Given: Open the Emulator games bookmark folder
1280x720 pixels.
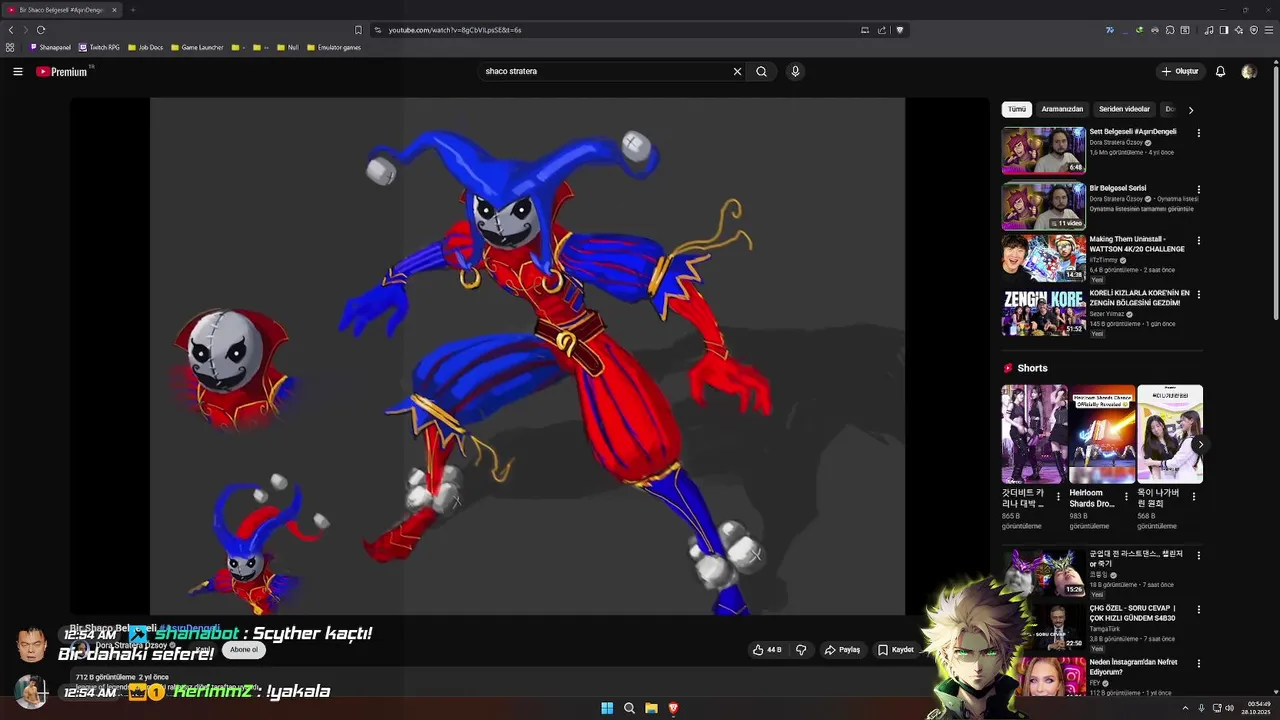Looking at the screenshot, I should tap(334, 47).
